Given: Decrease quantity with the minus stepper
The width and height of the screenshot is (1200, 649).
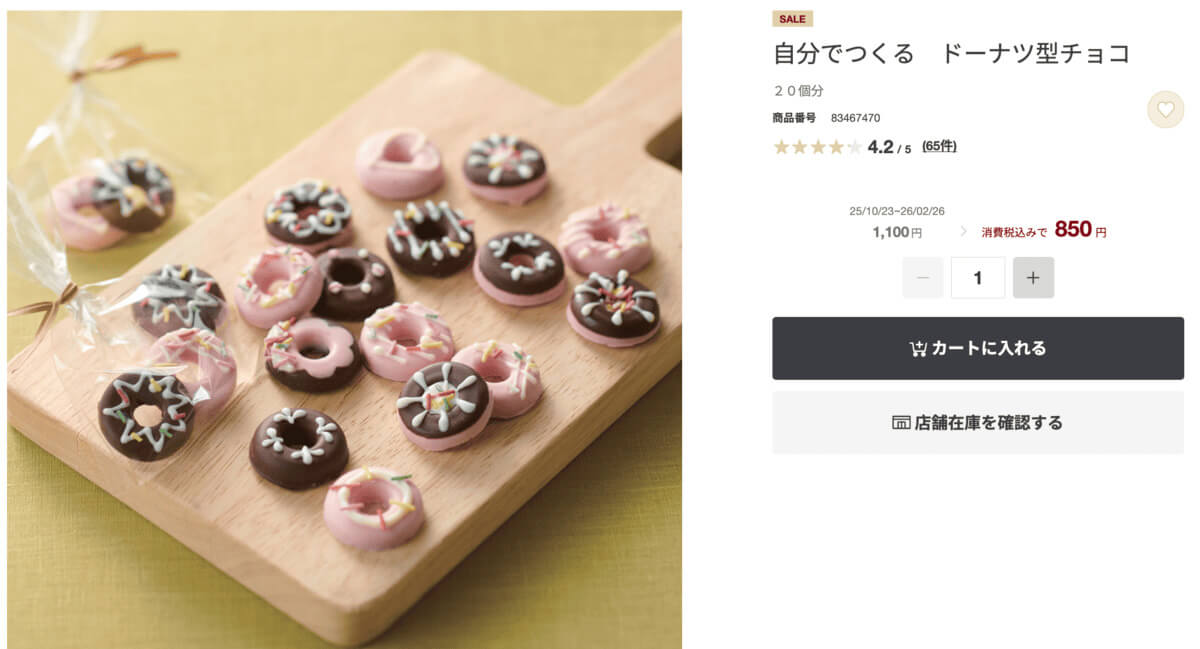Looking at the screenshot, I should click(x=923, y=277).
